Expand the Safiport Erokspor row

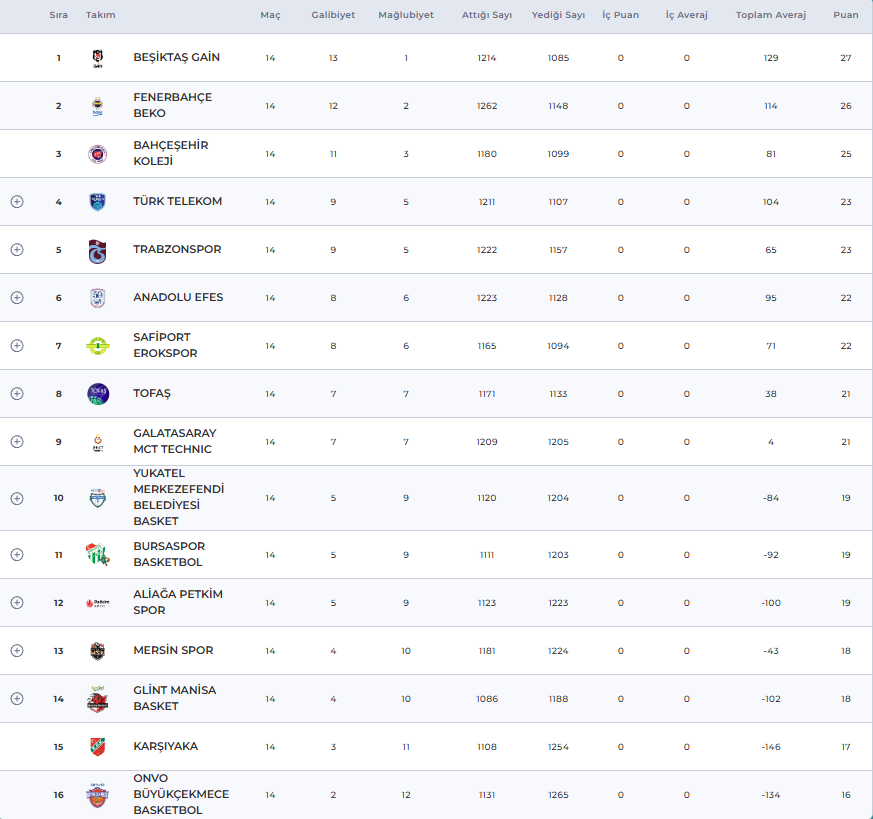(x=17, y=346)
